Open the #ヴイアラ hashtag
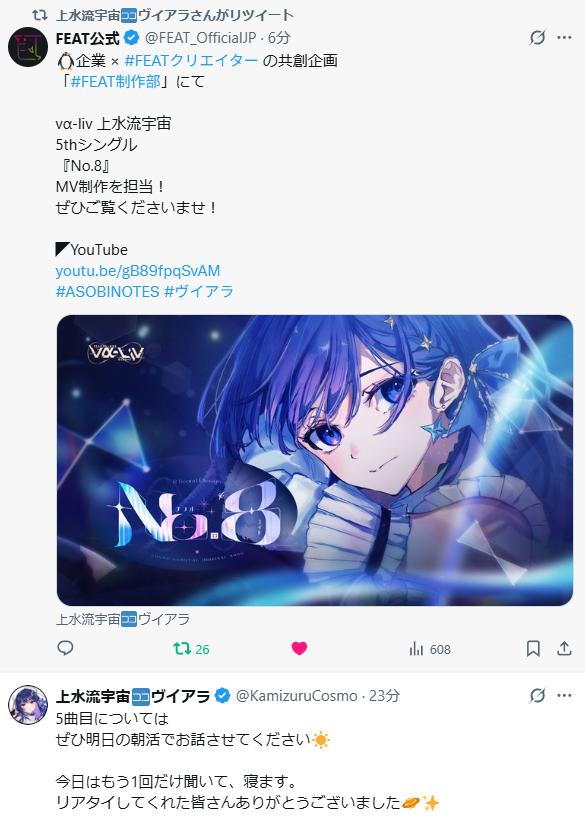The width and height of the screenshot is (585, 826). pyautogui.click(x=199, y=291)
